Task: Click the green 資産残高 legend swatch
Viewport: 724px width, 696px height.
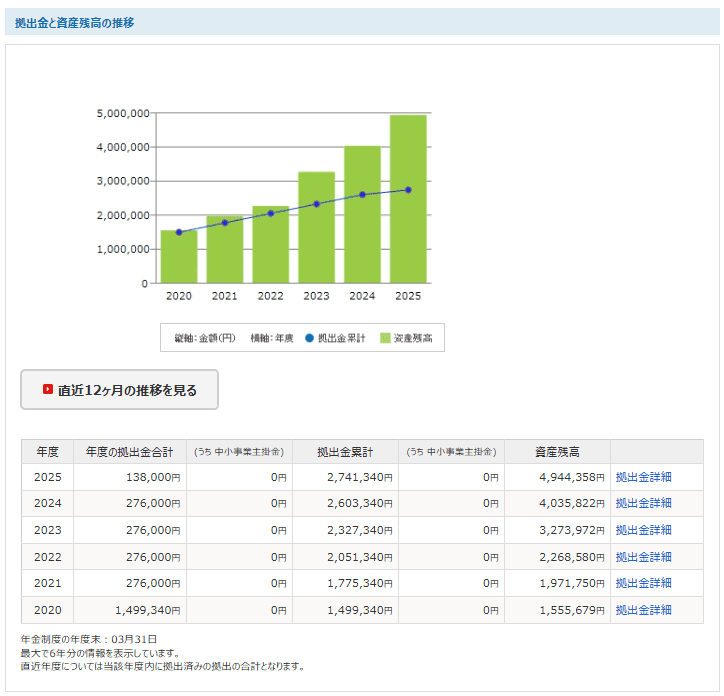Action: point(385,338)
